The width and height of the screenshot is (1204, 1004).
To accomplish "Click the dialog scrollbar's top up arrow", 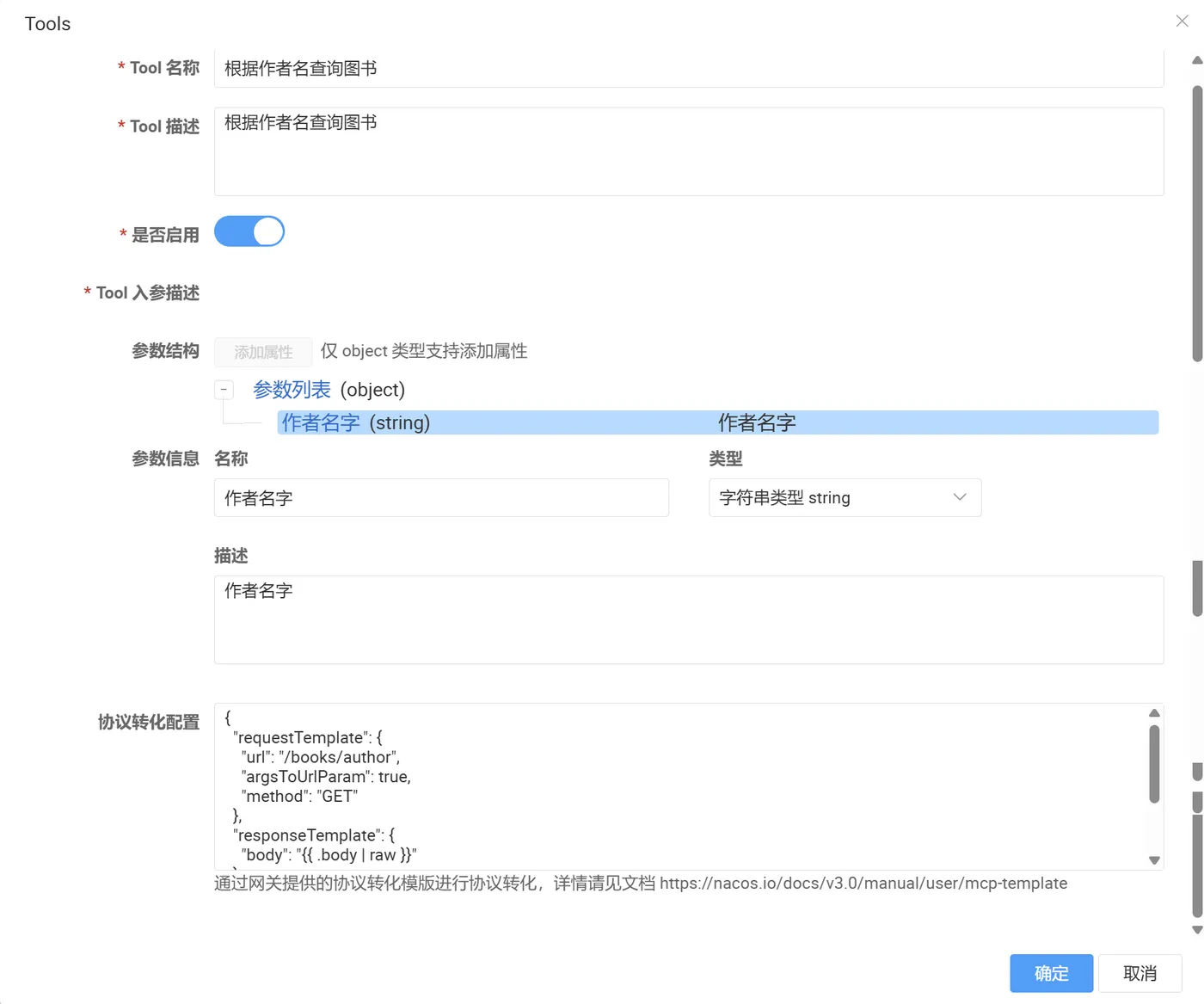I will point(1197,60).
